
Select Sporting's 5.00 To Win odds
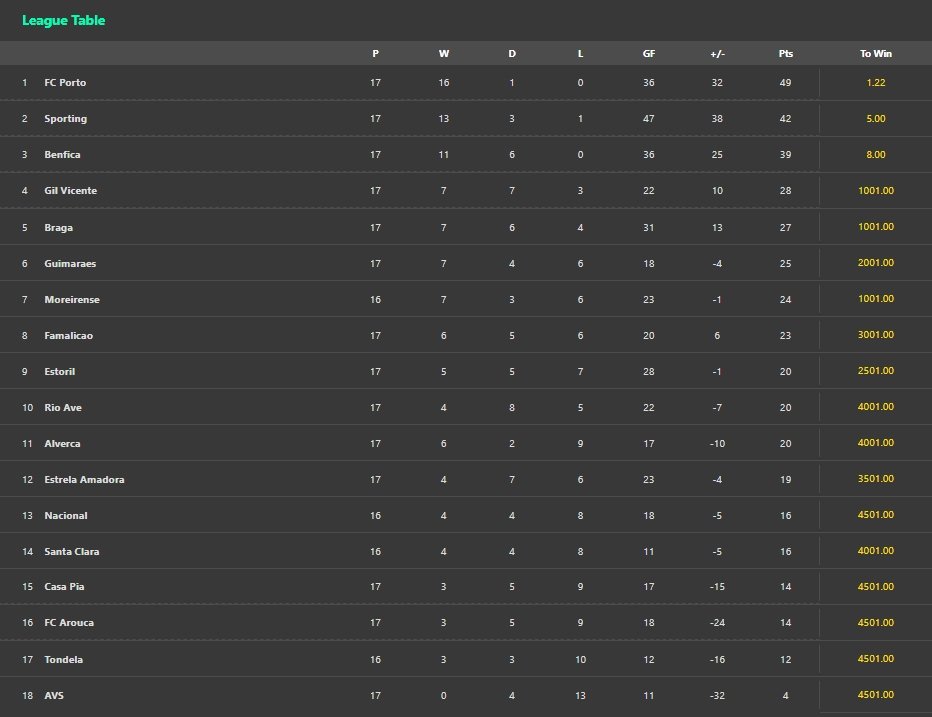[x=876, y=119]
